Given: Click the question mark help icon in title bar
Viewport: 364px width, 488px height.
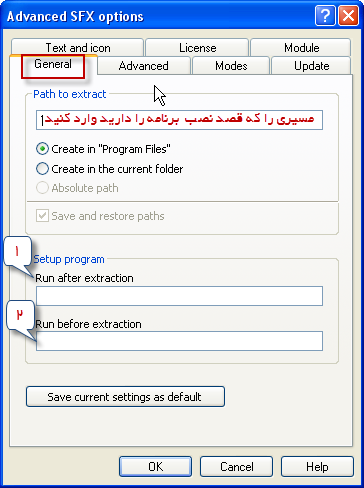Looking at the screenshot, I should 325,16.
